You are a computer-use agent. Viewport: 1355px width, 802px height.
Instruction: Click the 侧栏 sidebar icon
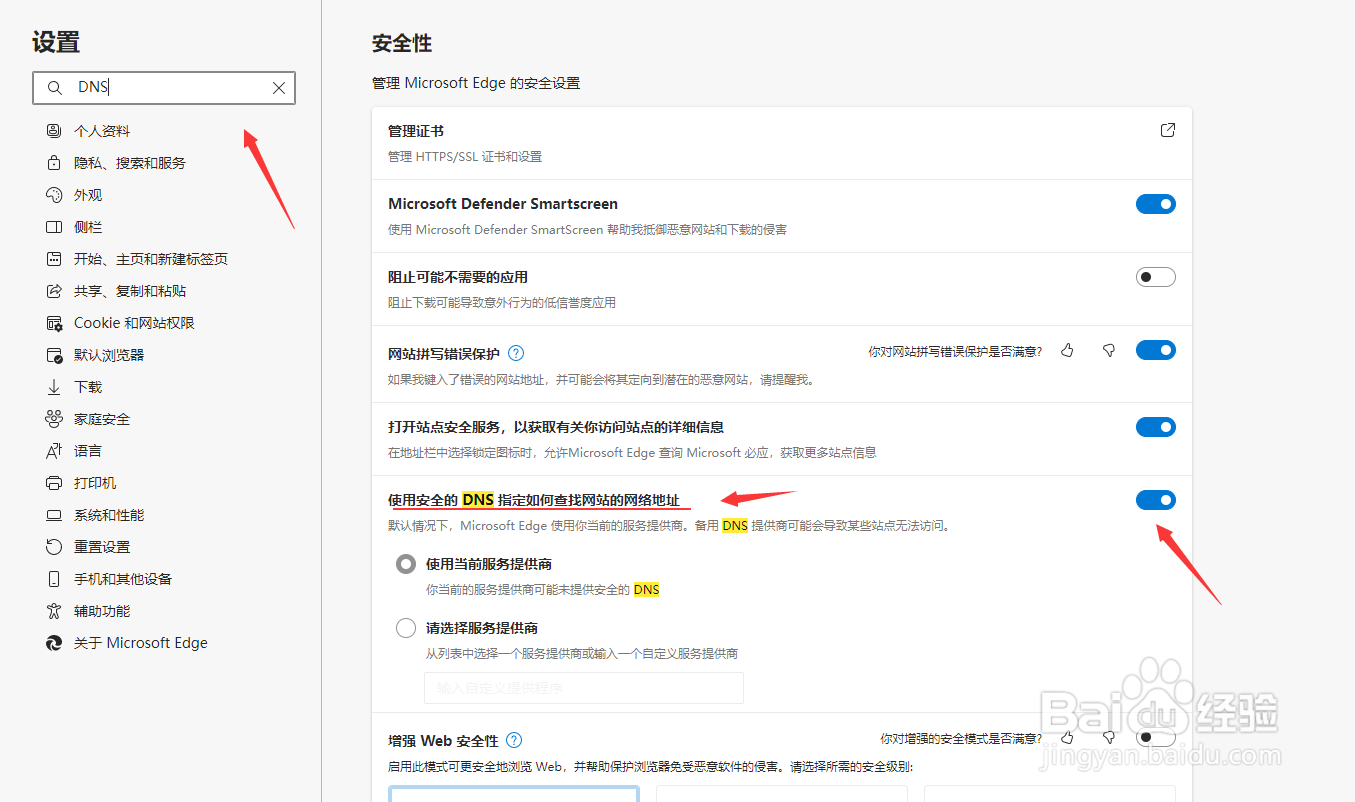coord(54,227)
